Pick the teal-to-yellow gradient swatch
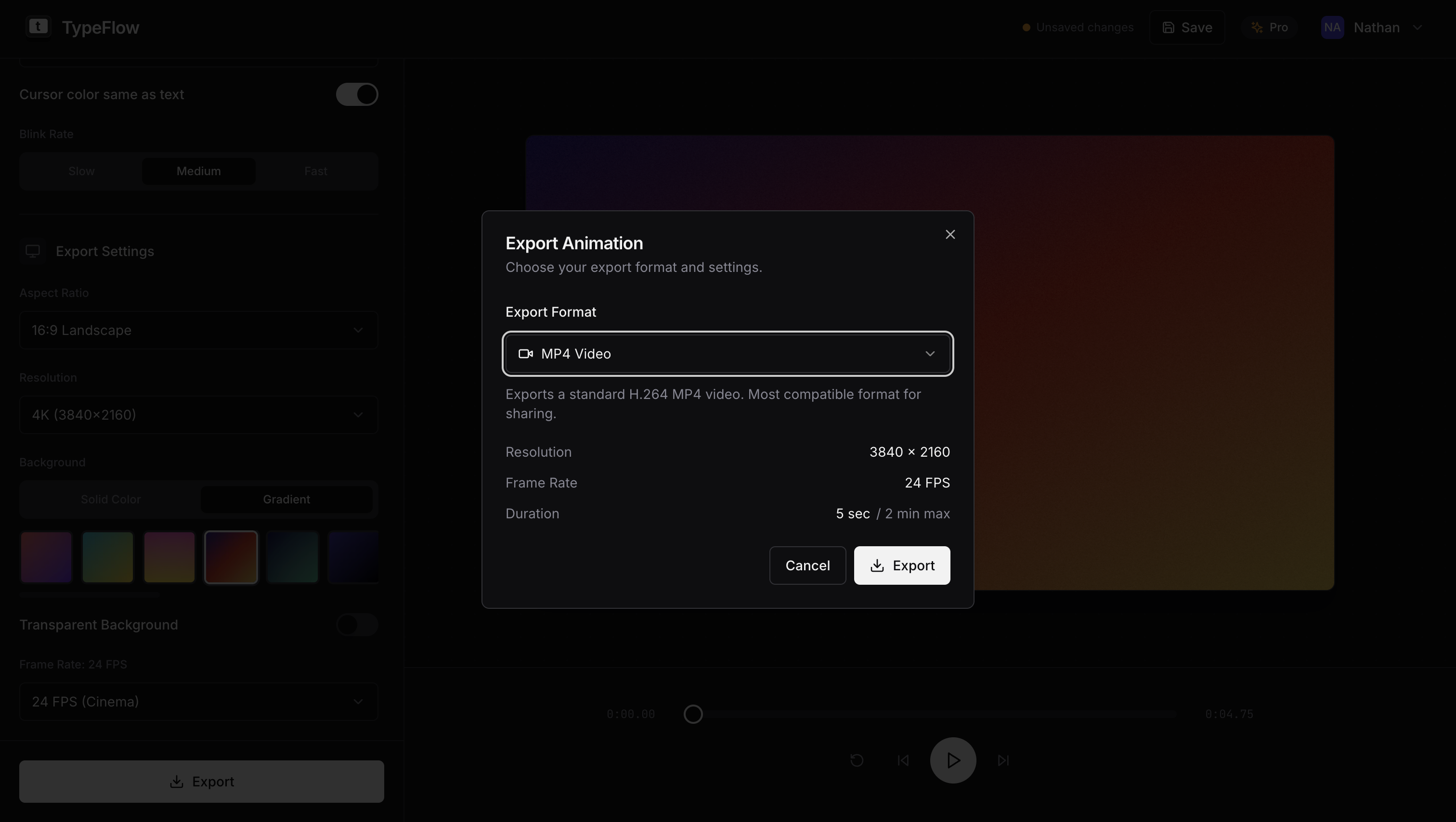This screenshot has height=822, width=1456. click(107, 557)
